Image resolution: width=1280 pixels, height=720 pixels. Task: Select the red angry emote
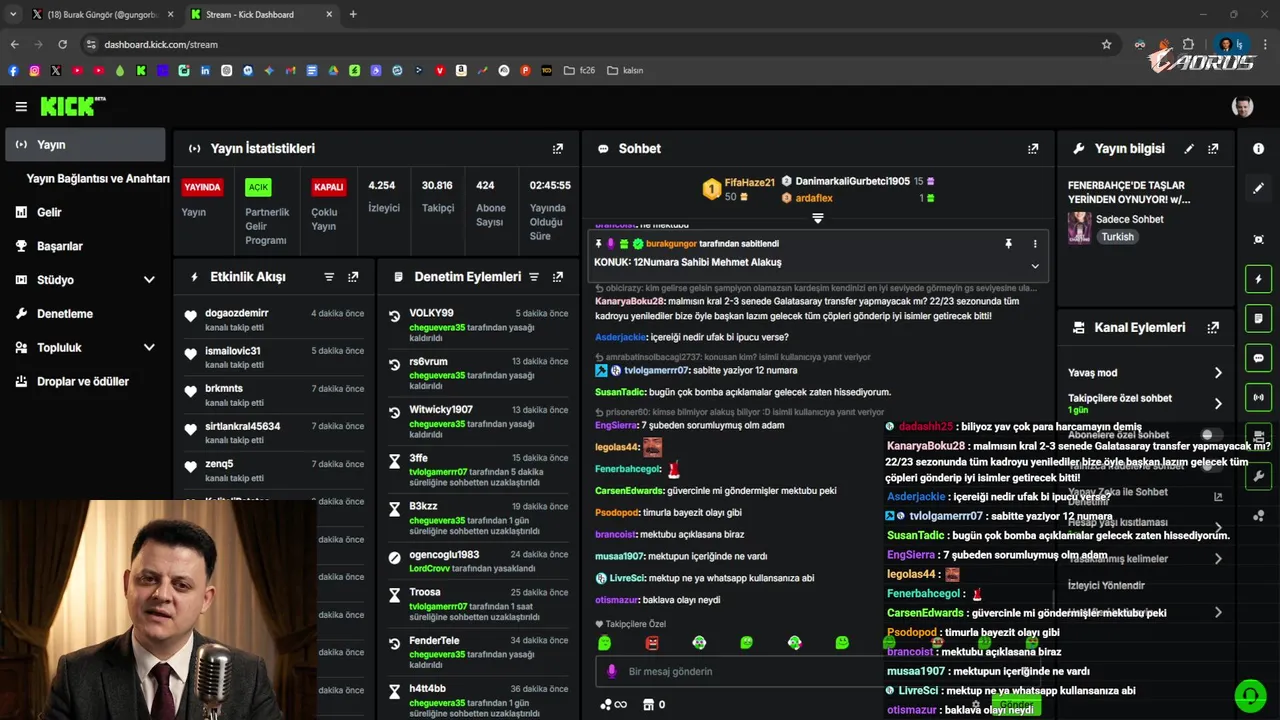click(x=652, y=643)
